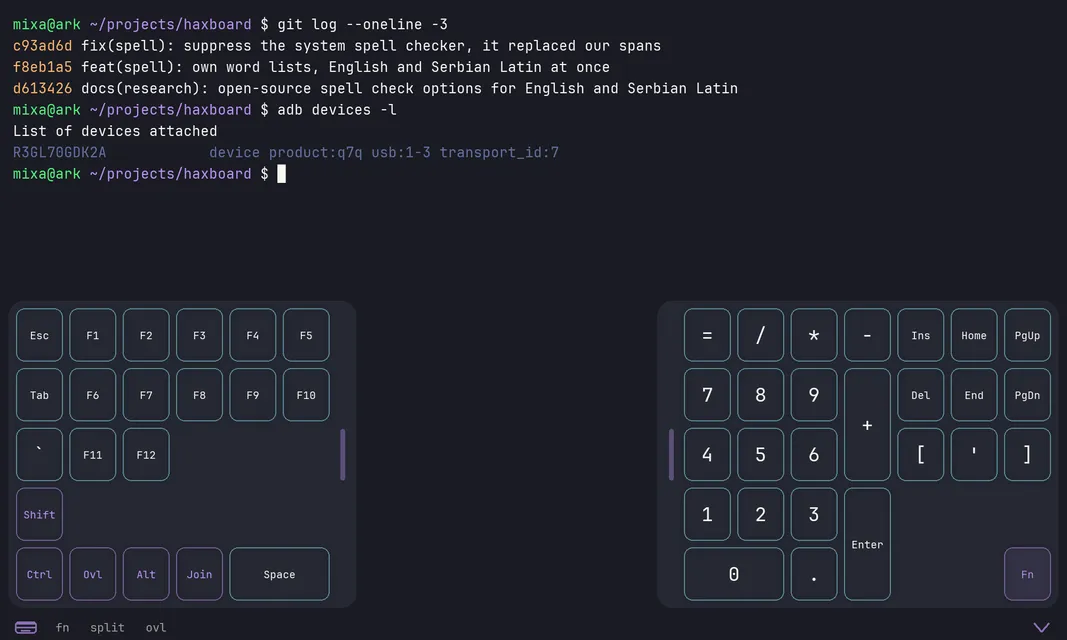Tap the Ins key

pyautogui.click(x=921, y=335)
